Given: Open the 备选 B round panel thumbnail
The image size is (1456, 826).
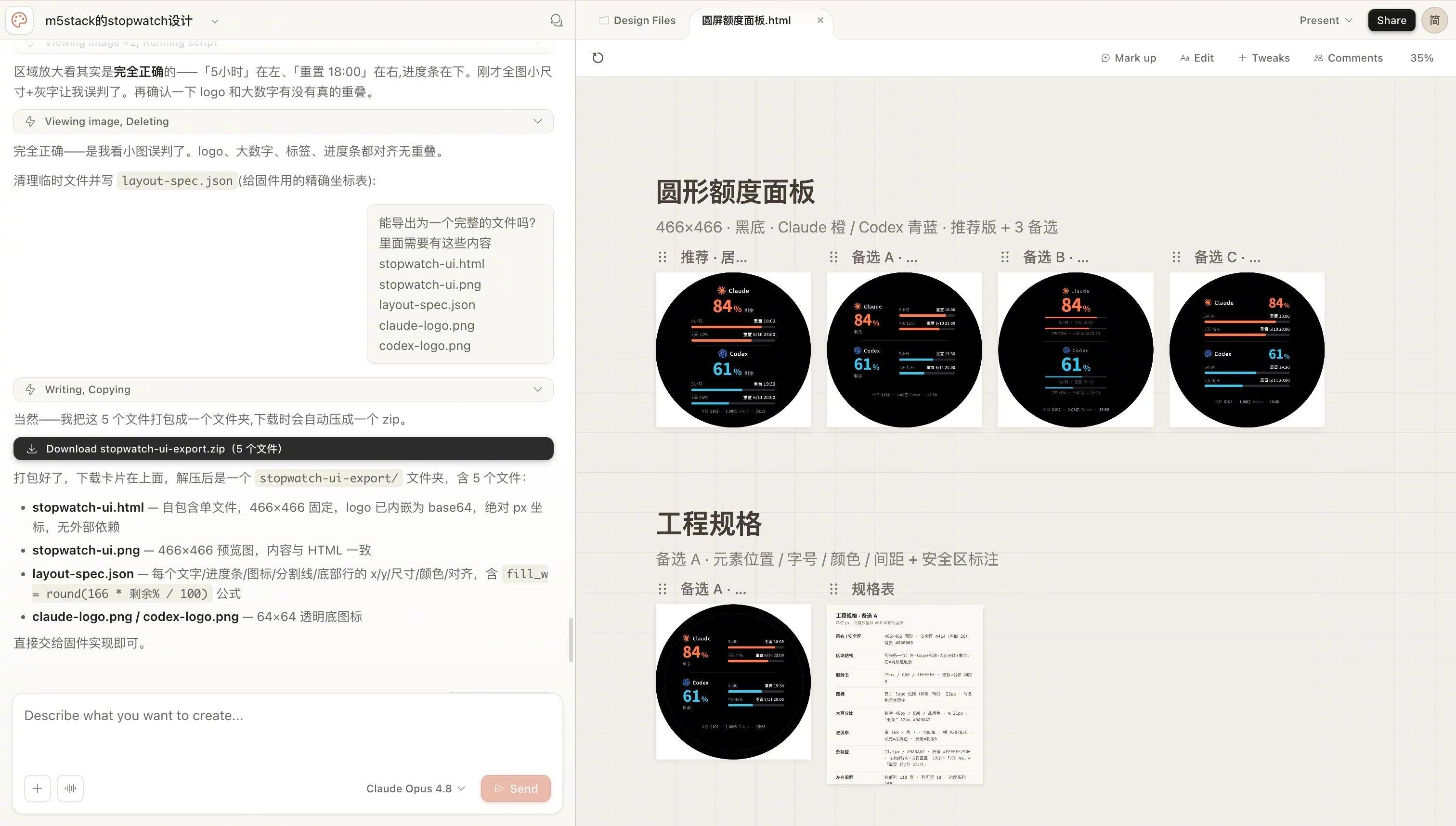Looking at the screenshot, I should (1076, 350).
